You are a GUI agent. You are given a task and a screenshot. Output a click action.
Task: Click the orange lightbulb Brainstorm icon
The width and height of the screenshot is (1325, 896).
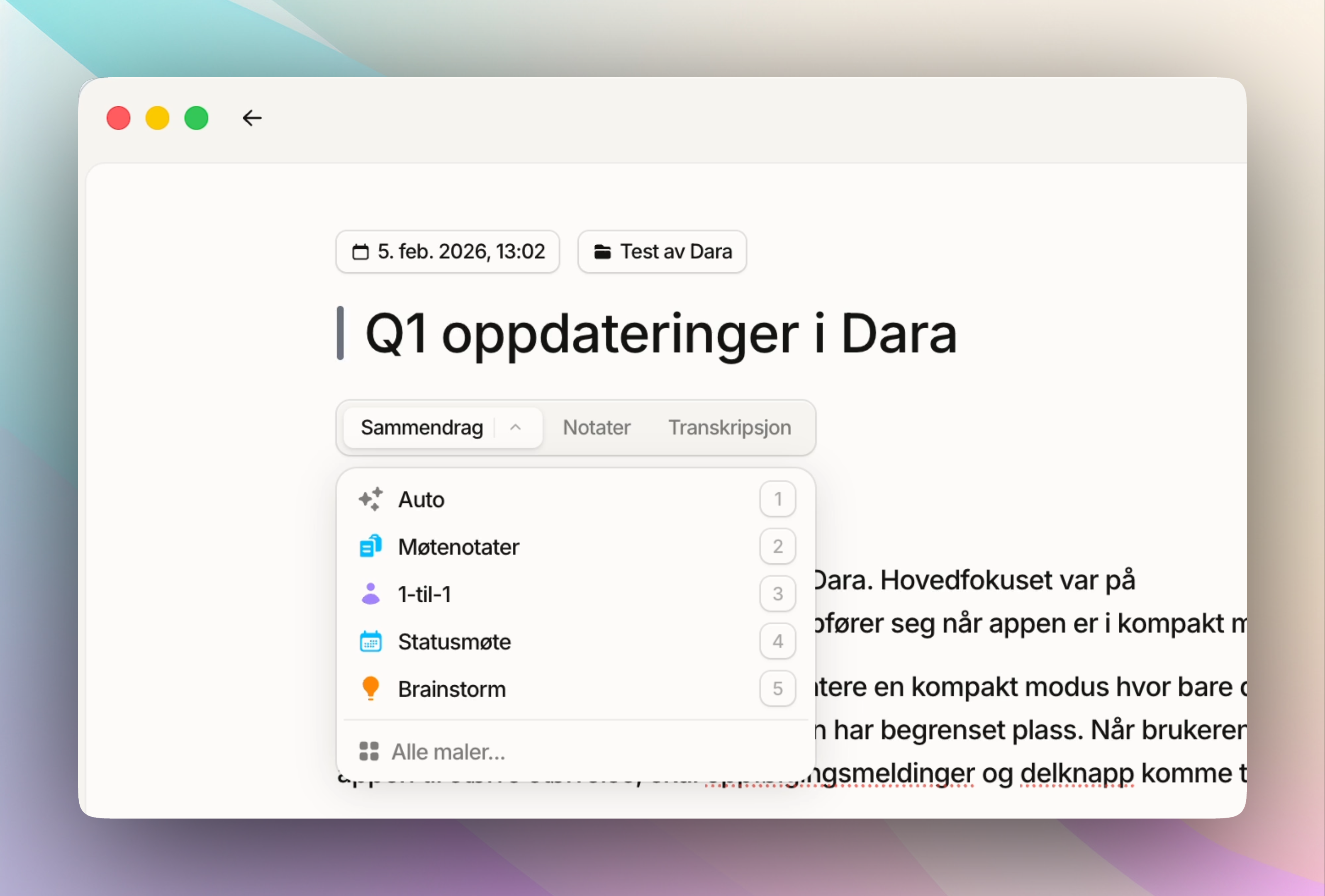(370, 688)
